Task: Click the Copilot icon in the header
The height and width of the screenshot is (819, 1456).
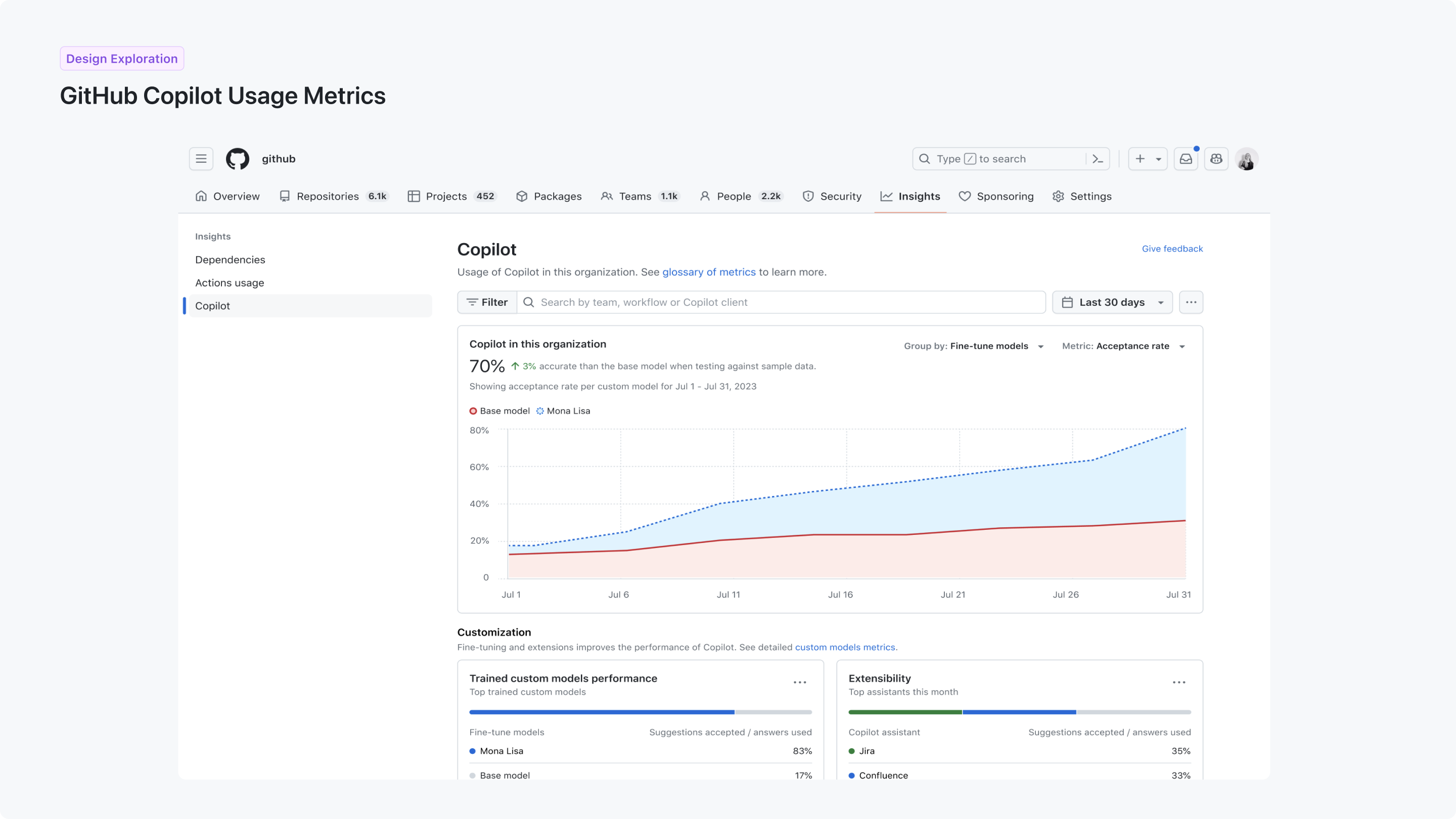Action: pos(1216,159)
